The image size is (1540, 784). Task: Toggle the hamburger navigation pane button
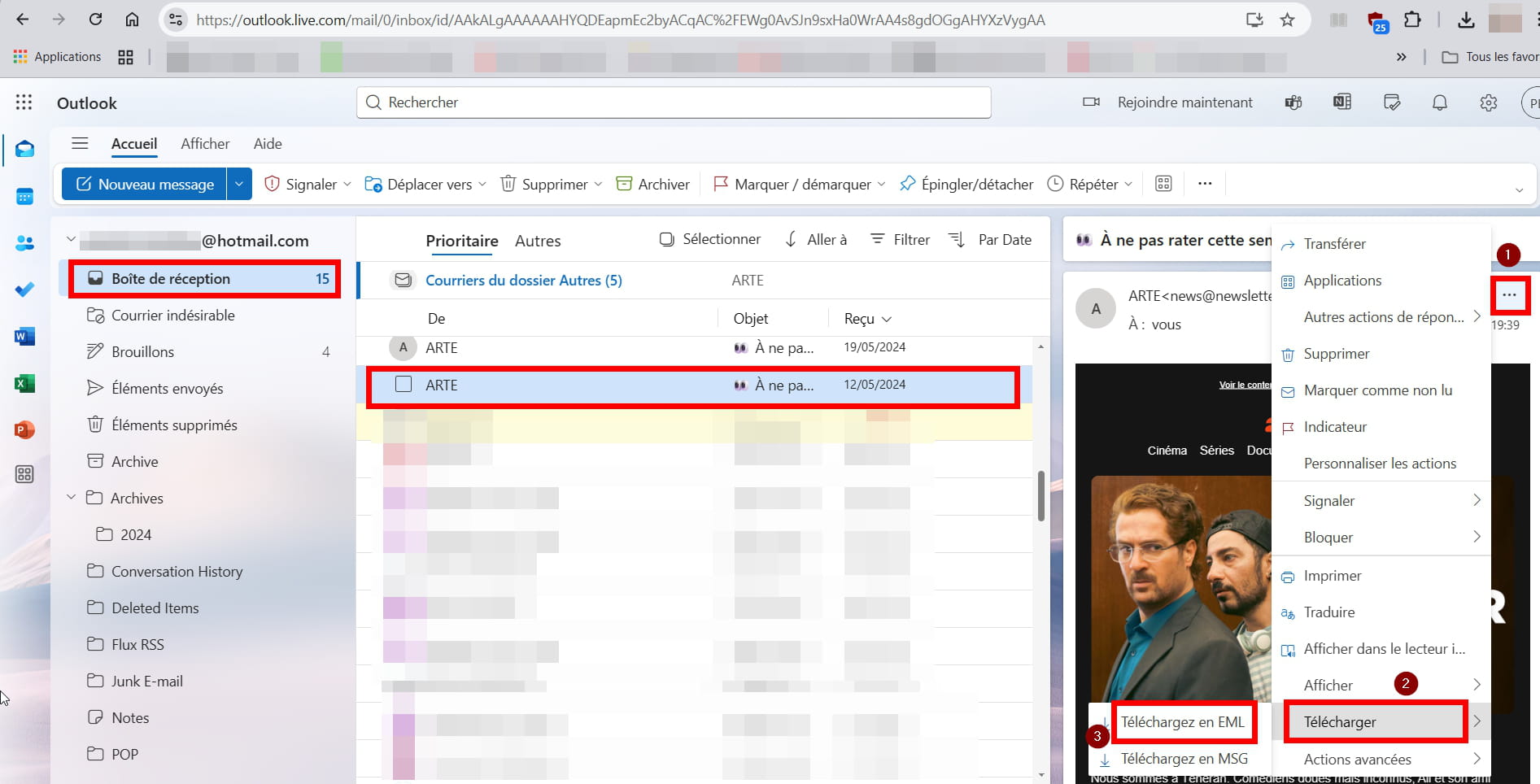pyautogui.click(x=80, y=144)
